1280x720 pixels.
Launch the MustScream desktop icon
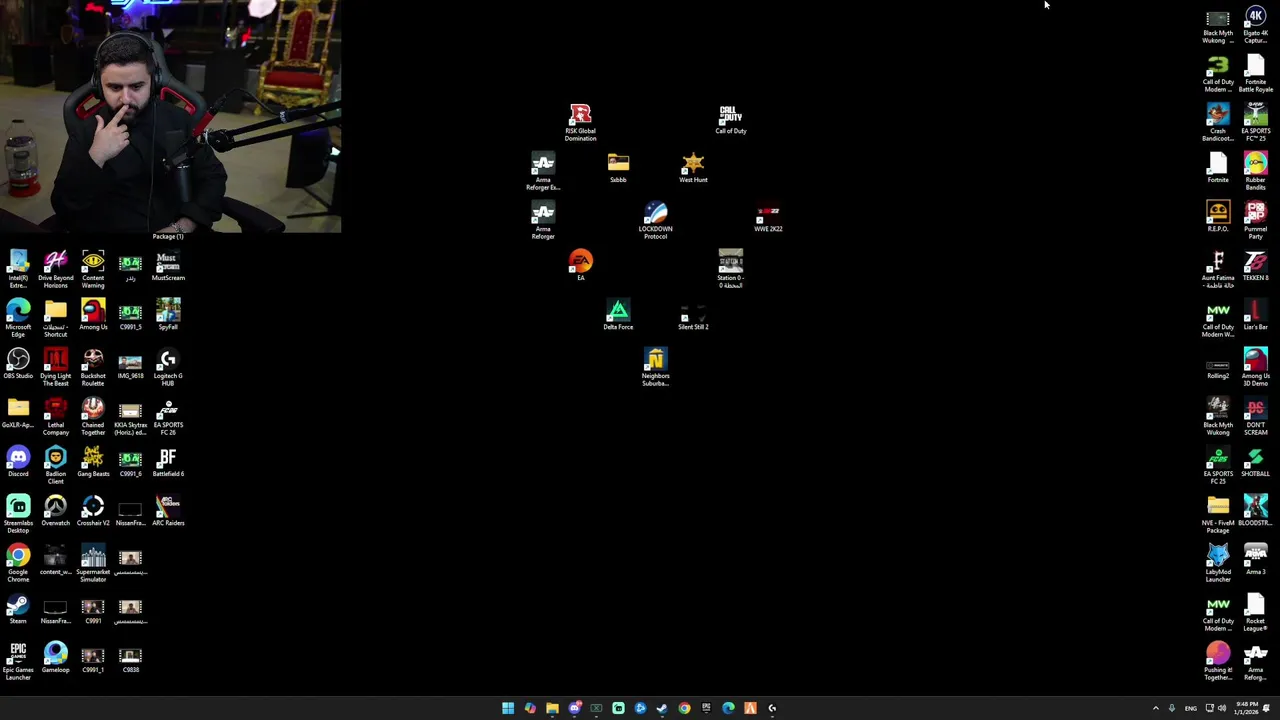[x=168, y=266]
